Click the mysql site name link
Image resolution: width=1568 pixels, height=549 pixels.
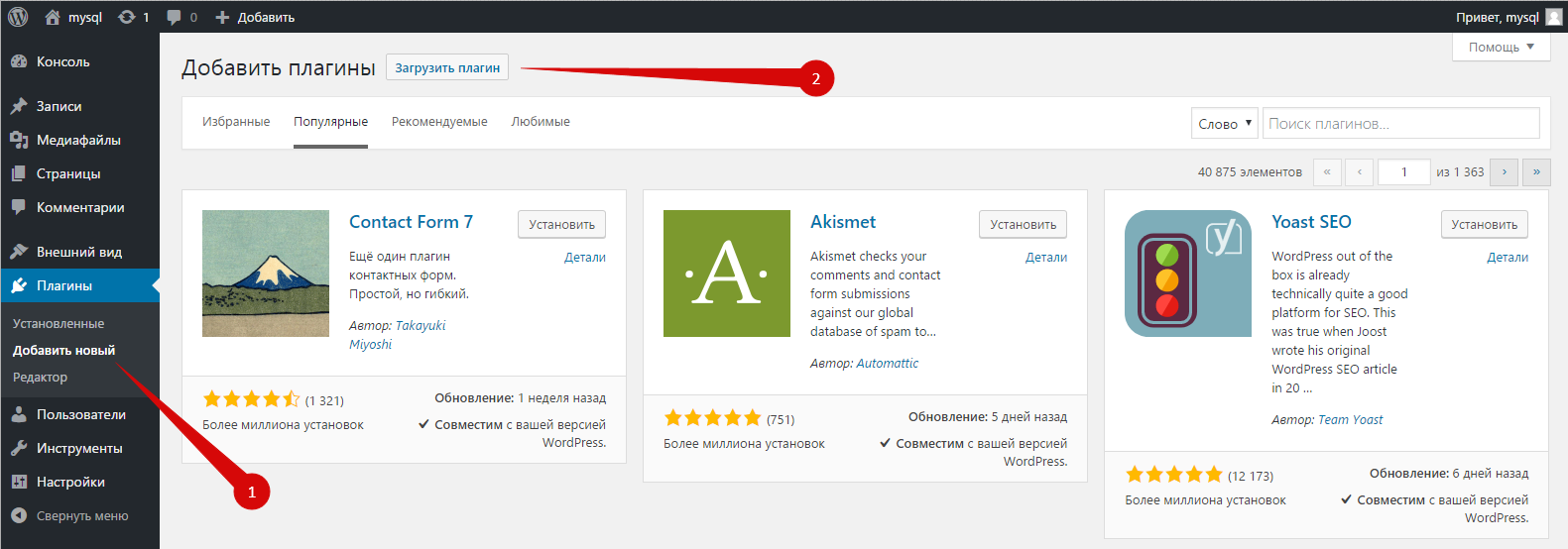[85, 17]
